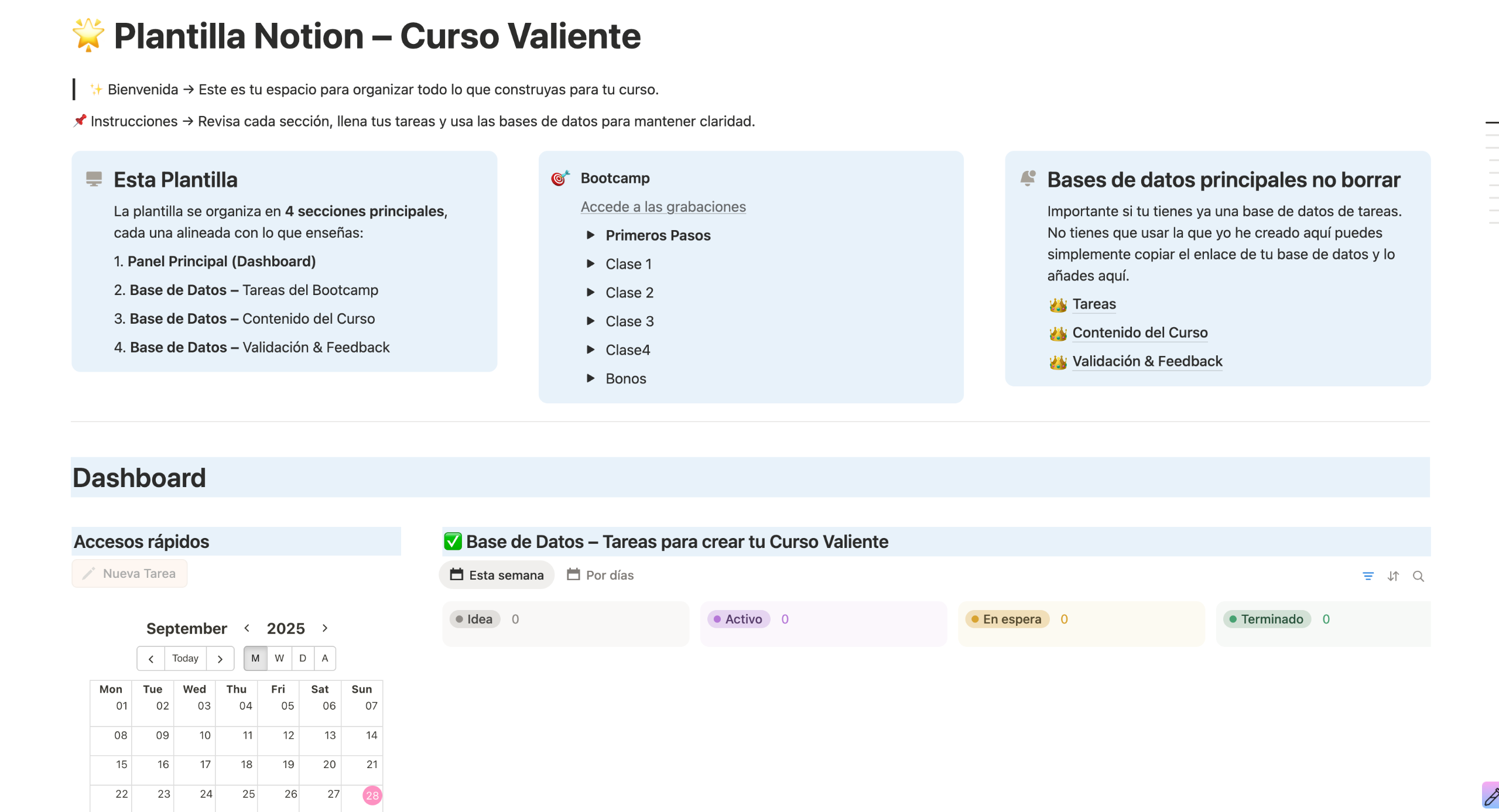The image size is (1499, 812).
Task: Click the filter icon in database toolbar
Action: click(1368, 576)
